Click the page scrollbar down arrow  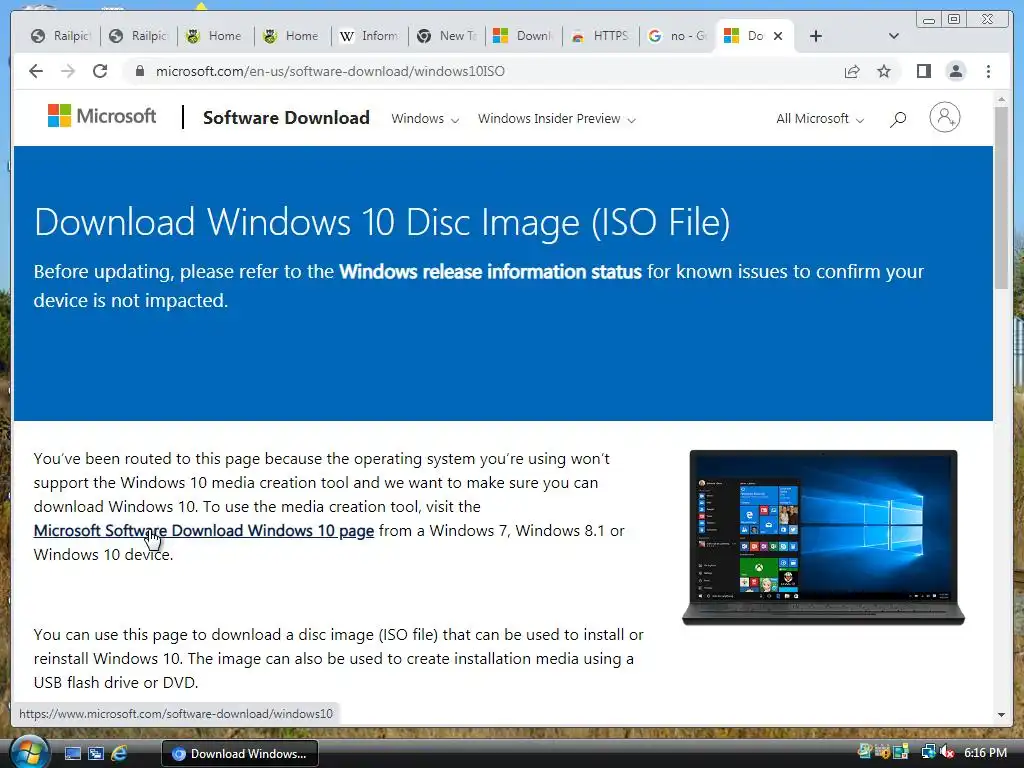[1001, 715]
